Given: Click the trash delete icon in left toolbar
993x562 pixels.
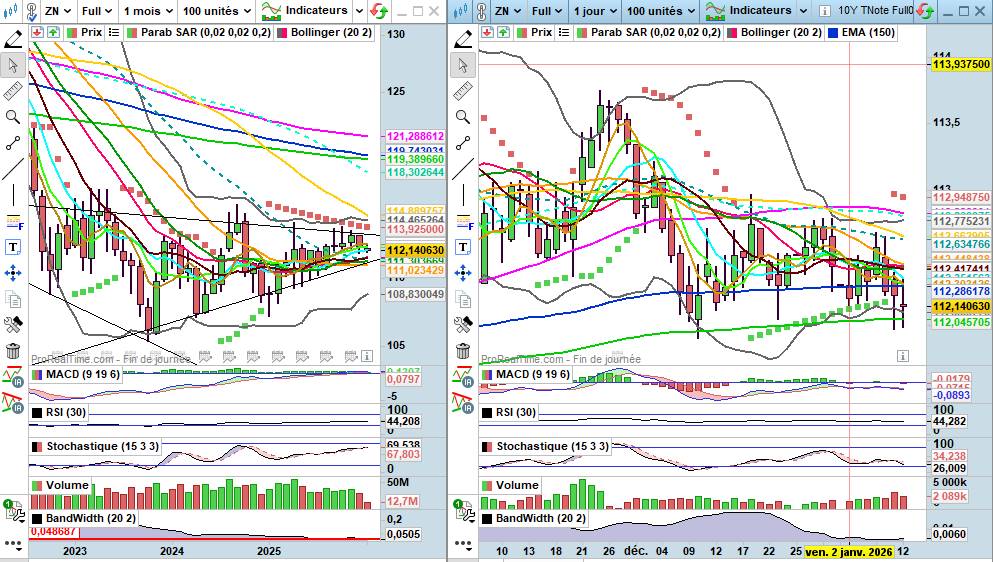Looking at the screenshot, I should [x=13, y=351].
